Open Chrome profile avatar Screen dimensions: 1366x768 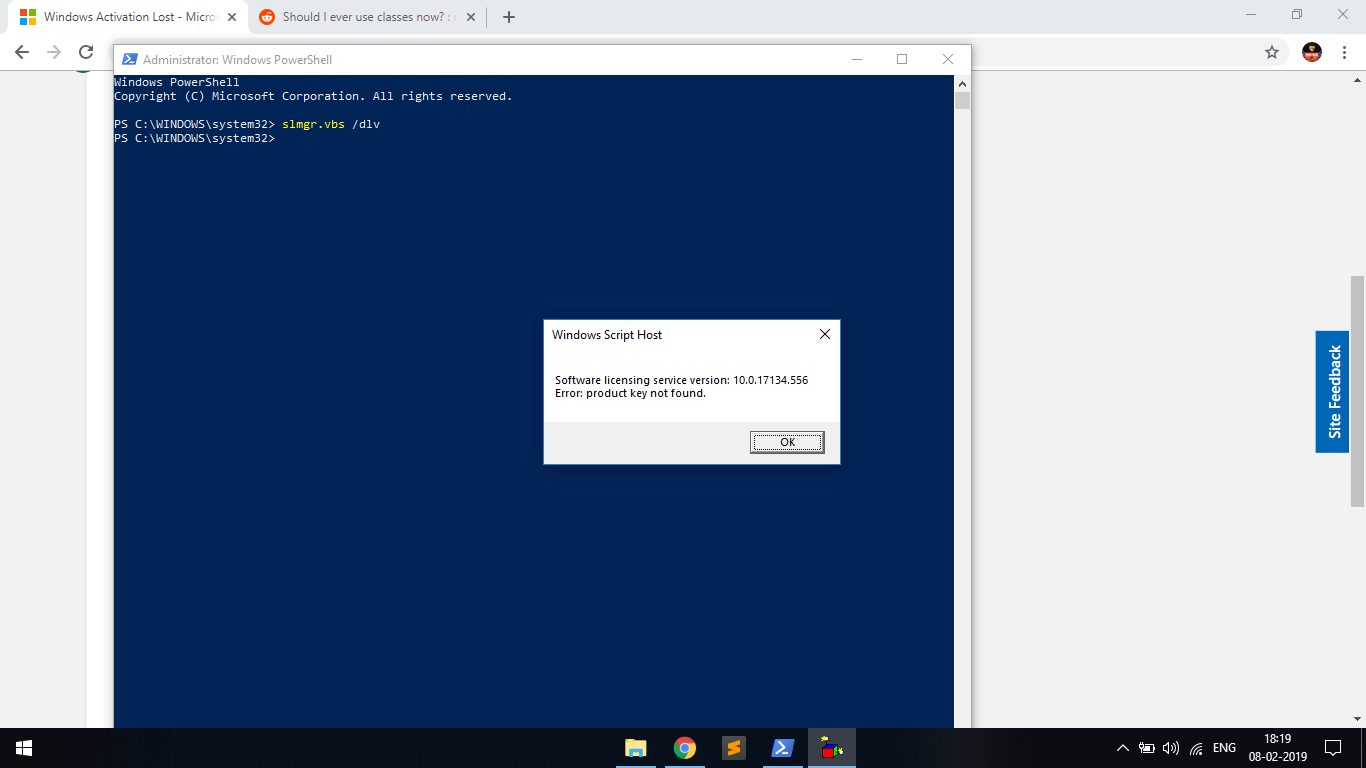[x=1312, y=52]
